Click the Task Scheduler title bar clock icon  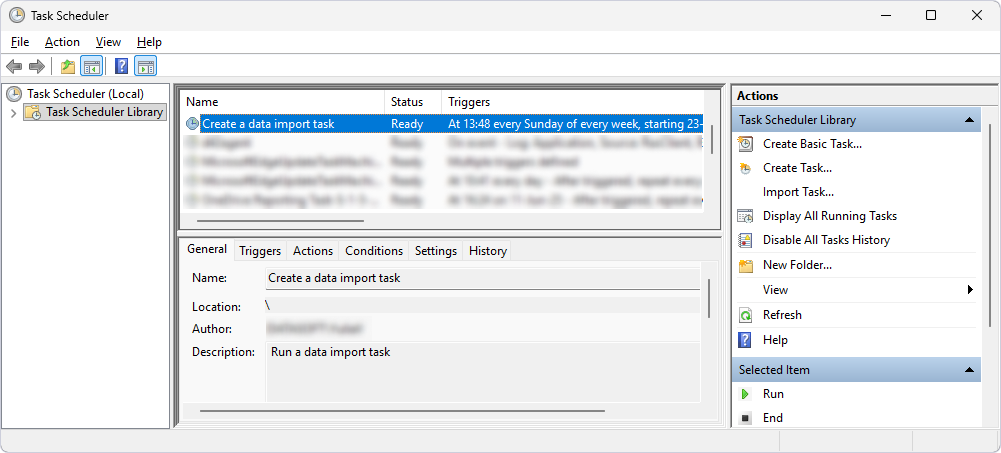coord(17,15)
